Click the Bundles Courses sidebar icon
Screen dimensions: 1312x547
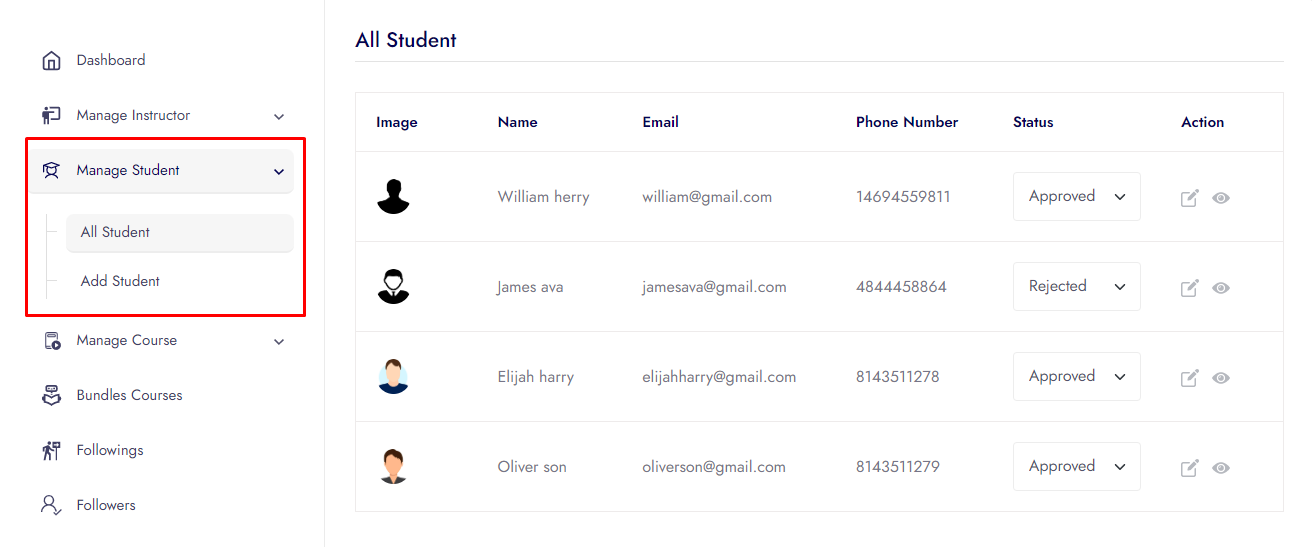tap(51, 395)
